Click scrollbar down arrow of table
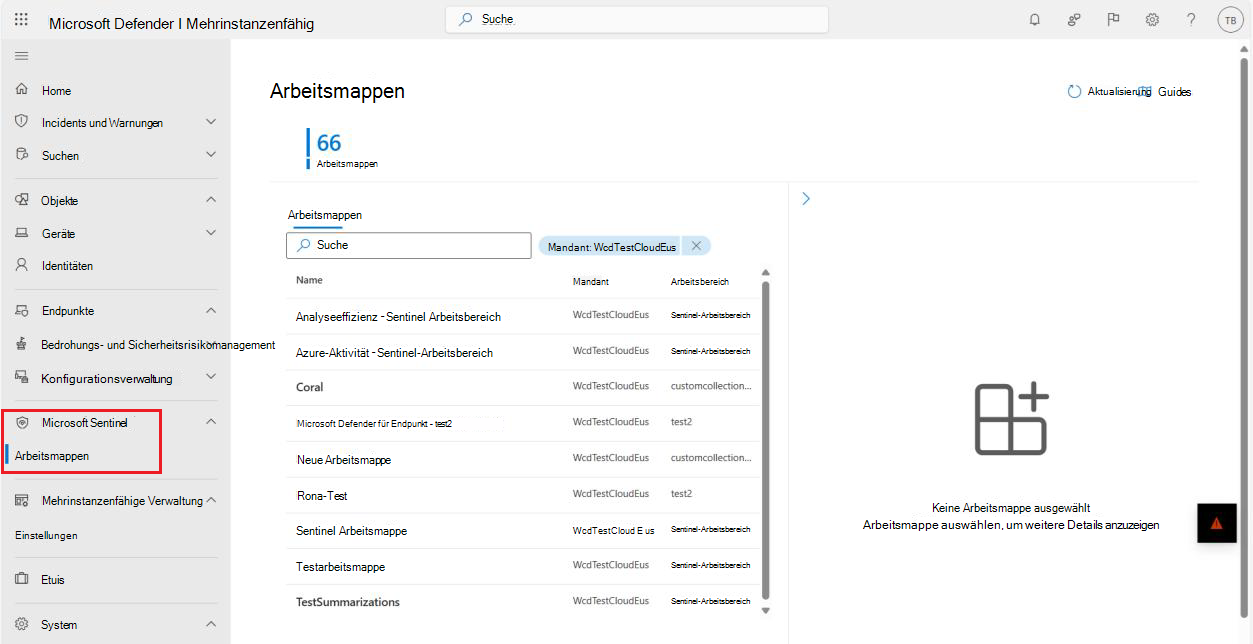1253x644 pixels. (x=766, y=609)
